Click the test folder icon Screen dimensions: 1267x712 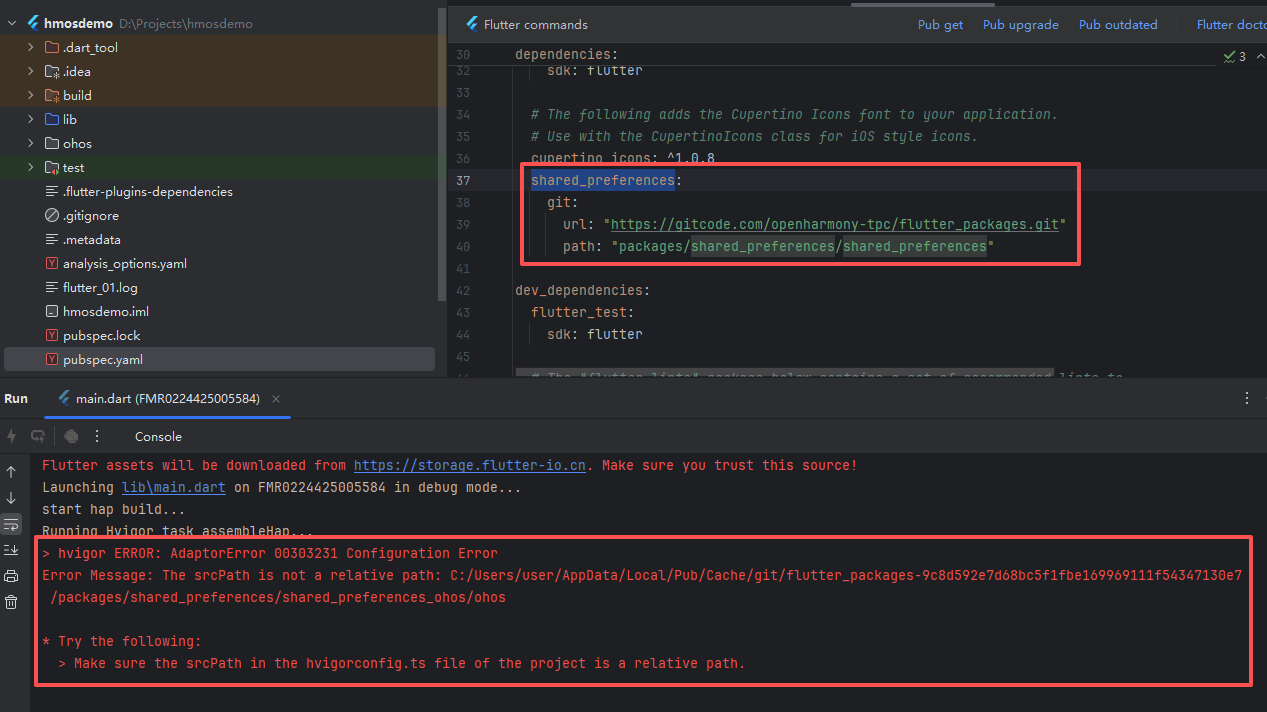[x=53, y=167]
